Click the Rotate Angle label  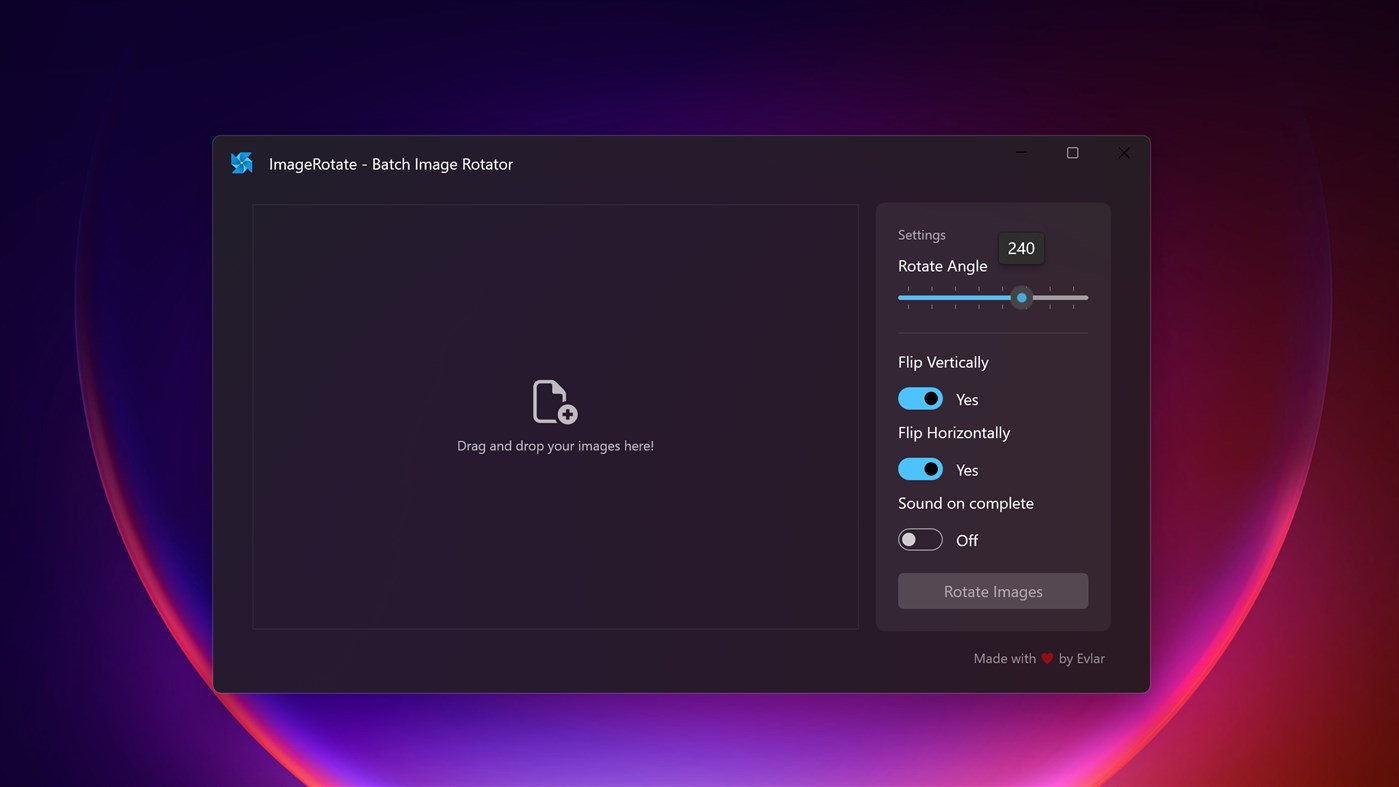[942, 266]
